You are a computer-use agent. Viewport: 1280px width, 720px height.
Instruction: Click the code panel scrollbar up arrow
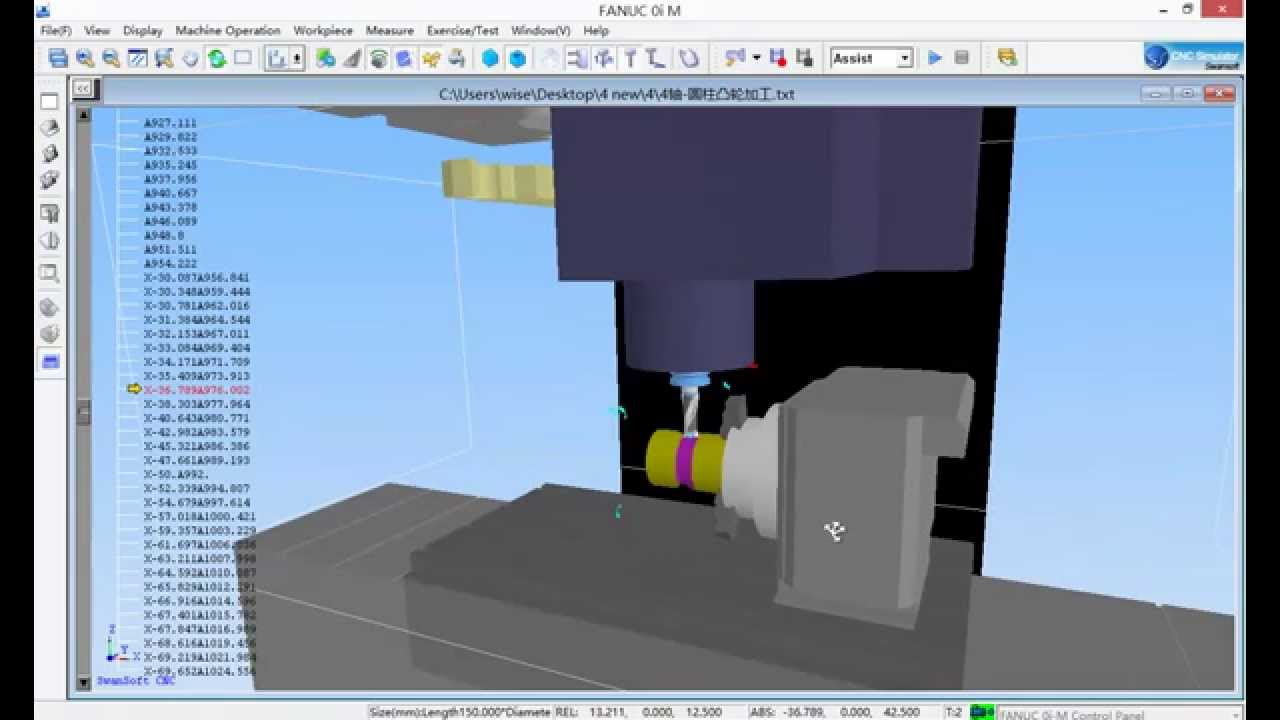(x=84, y=115)
